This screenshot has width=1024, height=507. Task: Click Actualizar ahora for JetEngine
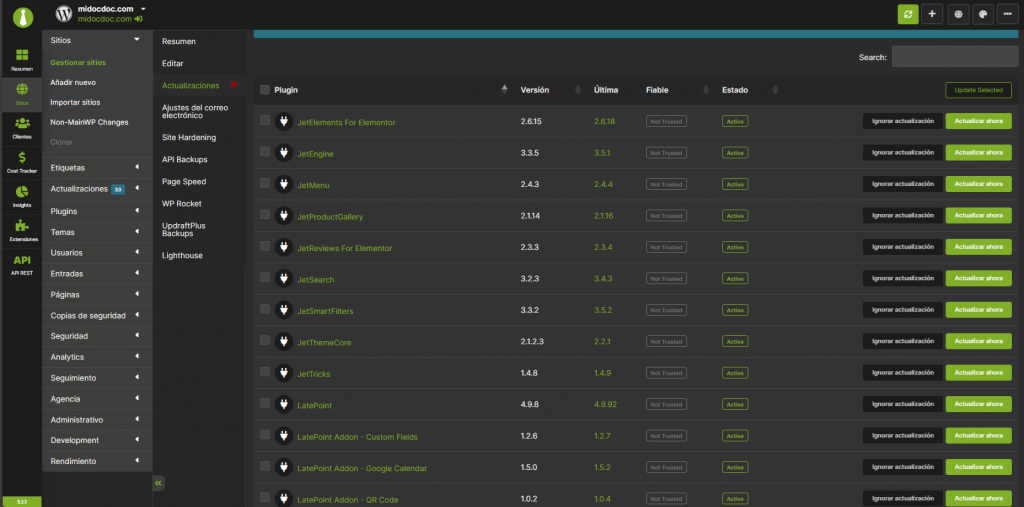tap(978, 152)
